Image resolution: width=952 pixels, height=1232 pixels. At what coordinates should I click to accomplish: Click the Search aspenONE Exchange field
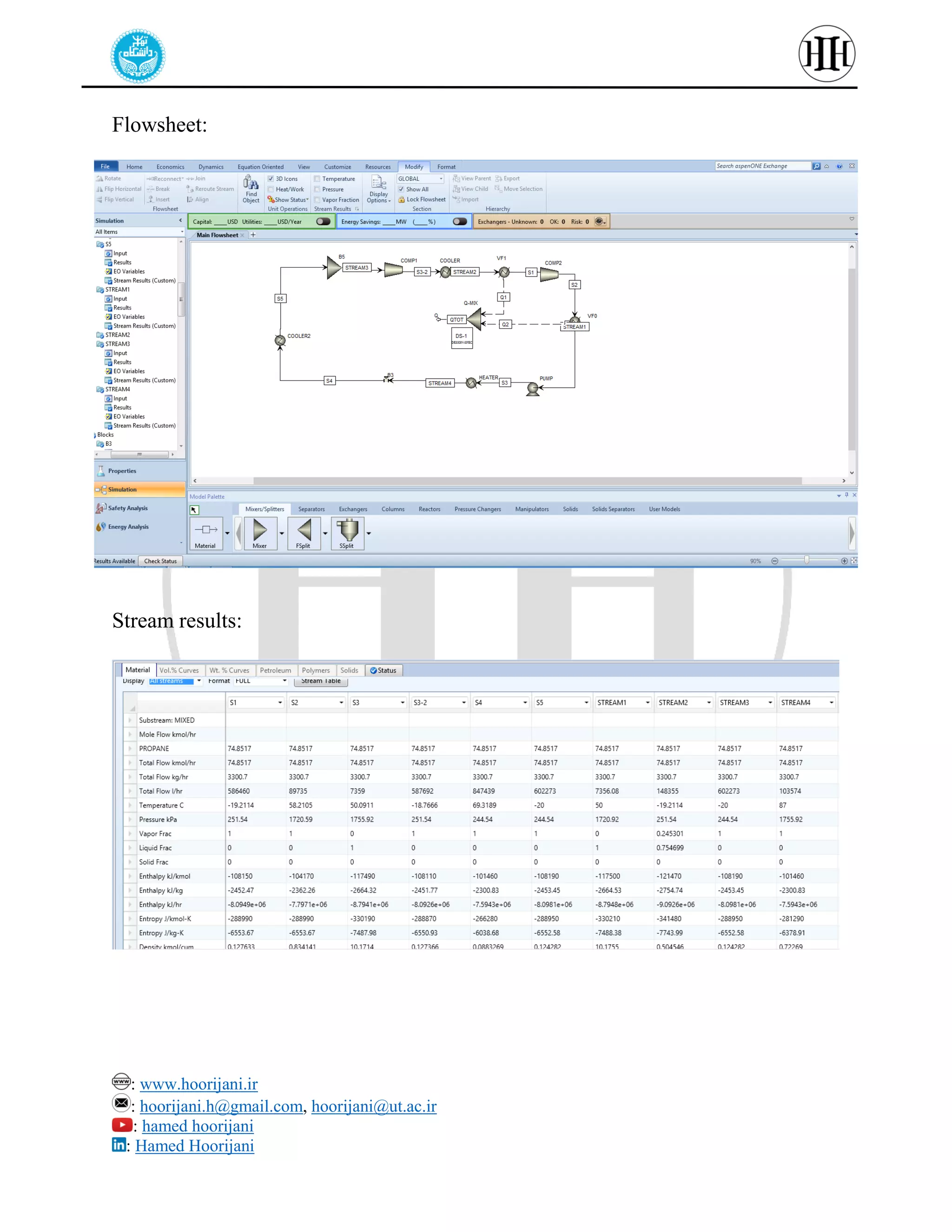coord(762,166)
